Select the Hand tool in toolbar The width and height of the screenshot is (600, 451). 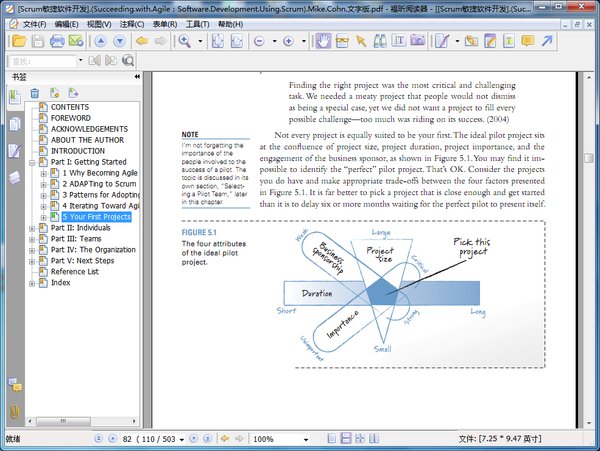(323, 41)
